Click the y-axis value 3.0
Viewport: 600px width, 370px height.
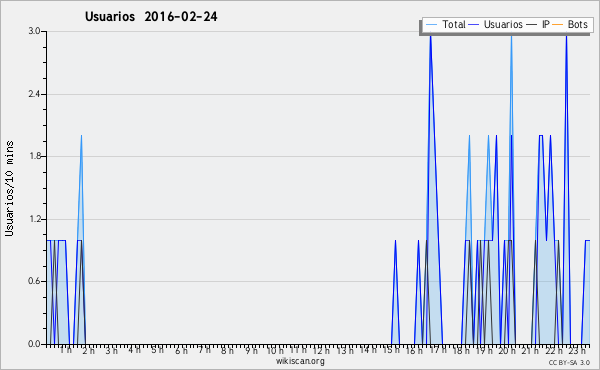pos(34,31)
